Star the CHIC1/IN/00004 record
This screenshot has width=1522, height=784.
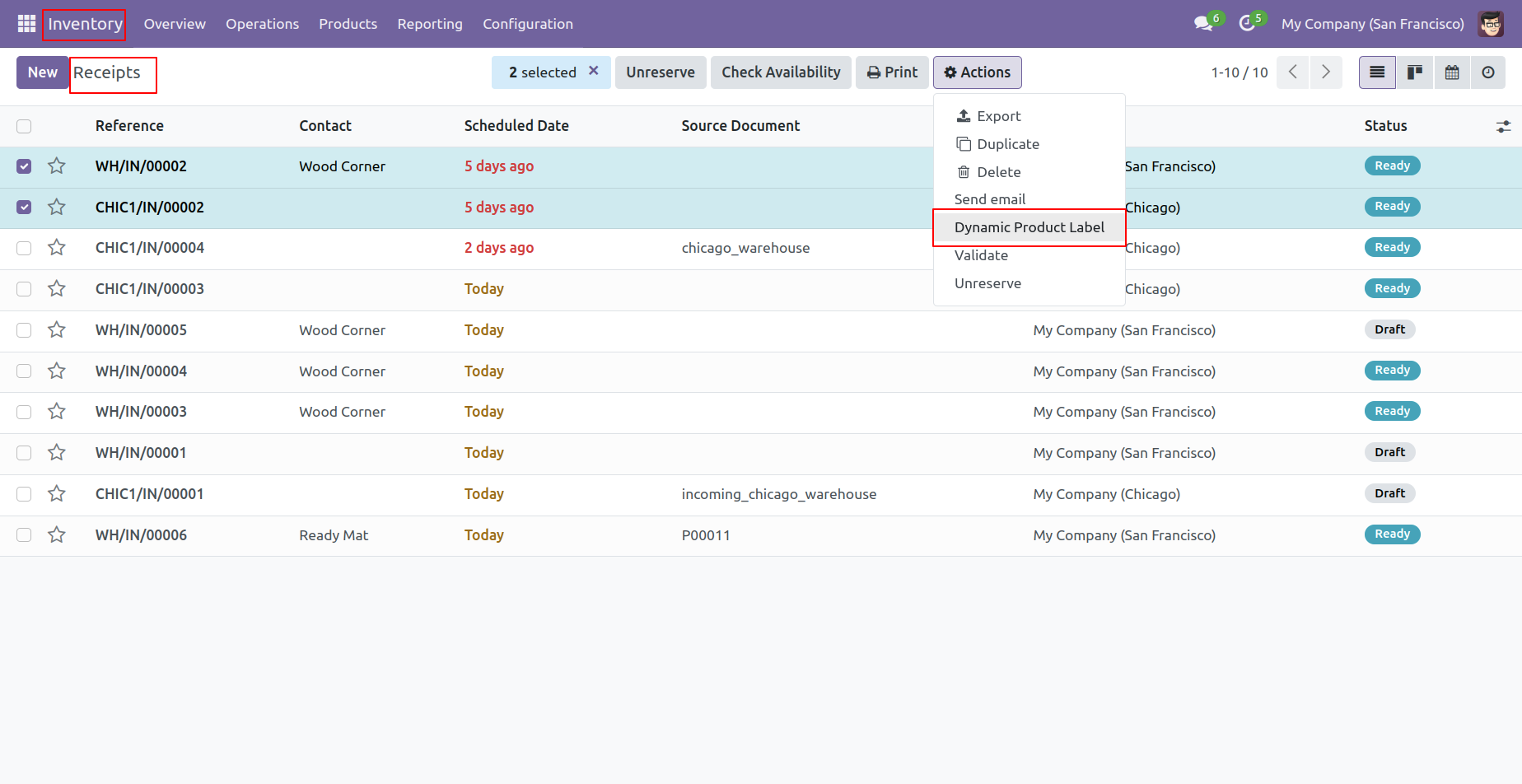point(57,248)
